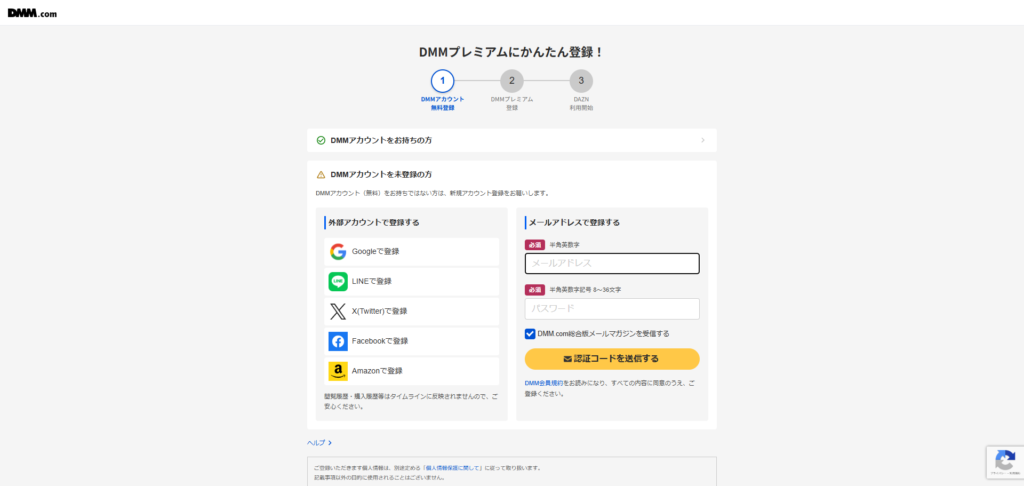Click the green checkmark icon beside DMMアカウントをお持ちの方

point(321,141)
